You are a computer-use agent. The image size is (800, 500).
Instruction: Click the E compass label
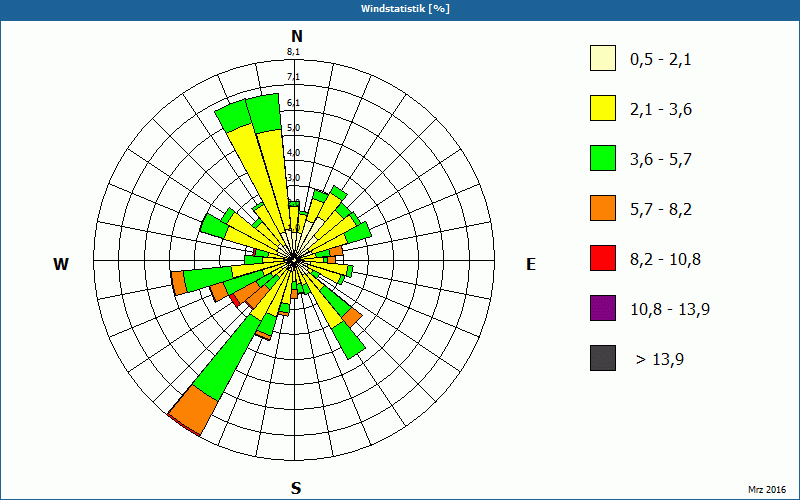click(x=531, y=264)
